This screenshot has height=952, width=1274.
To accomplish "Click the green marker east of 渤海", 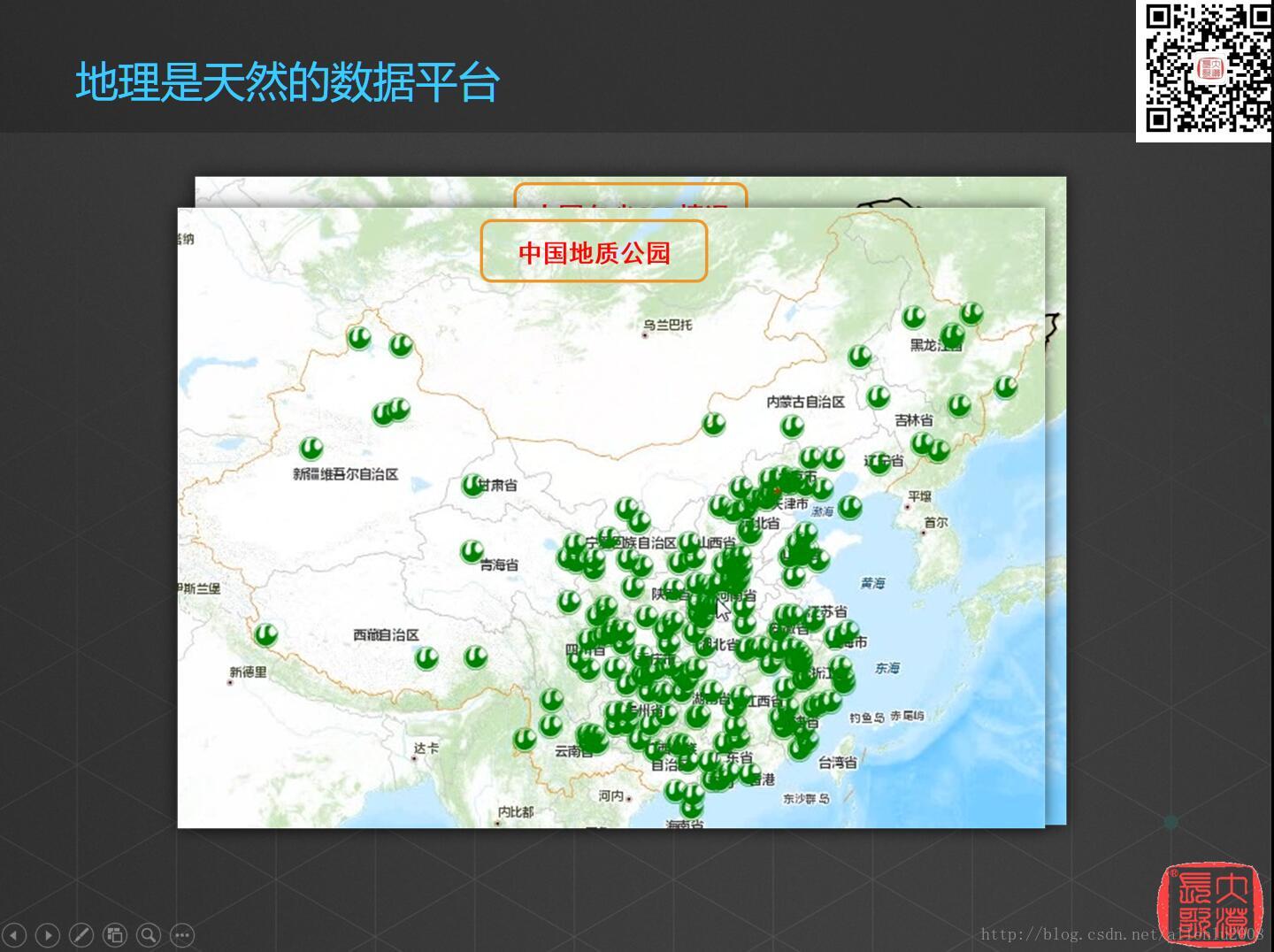I will pos(850,507).
